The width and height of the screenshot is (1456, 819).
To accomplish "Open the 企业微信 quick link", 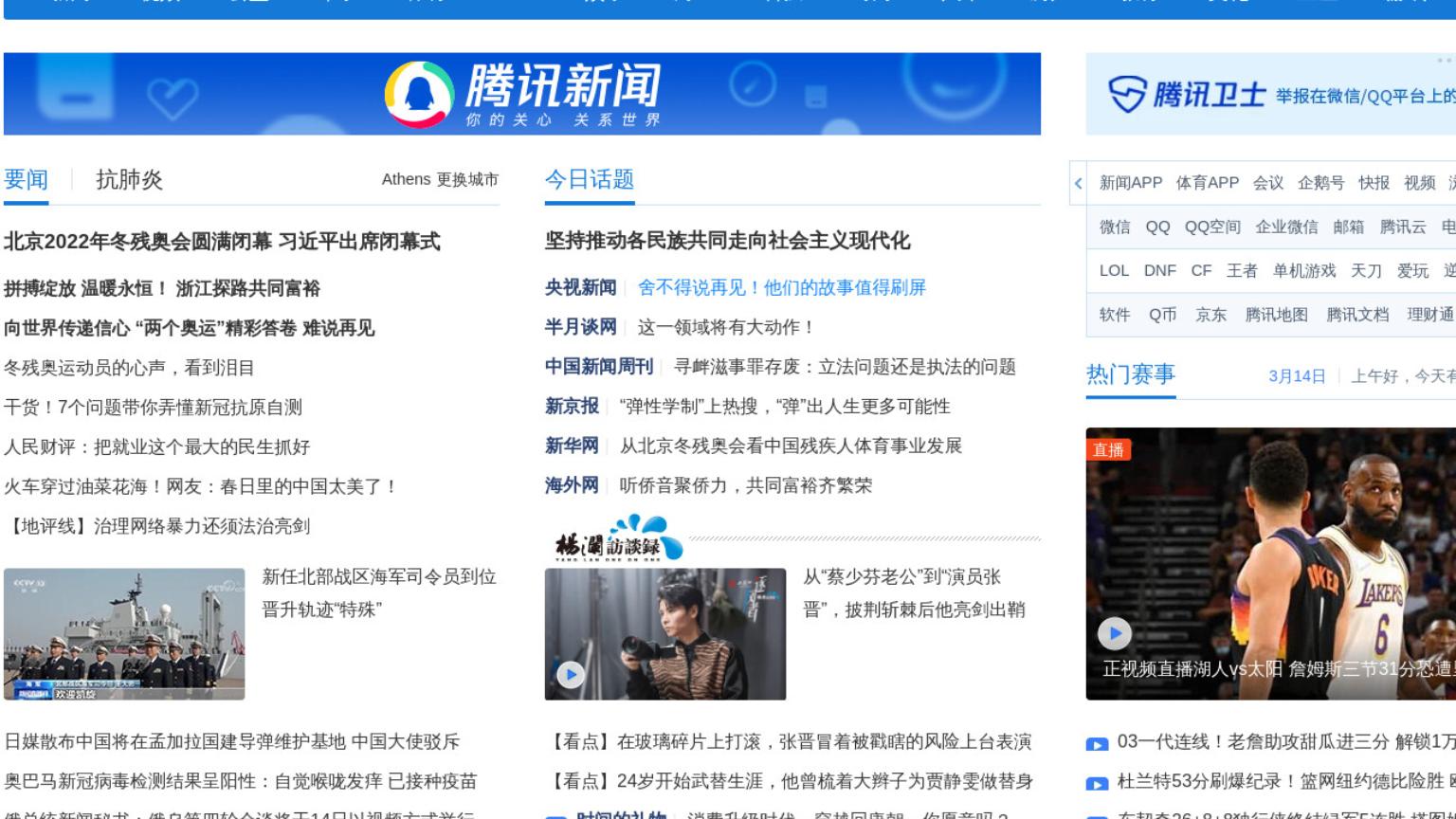I will pyautogui.click(x=1286, y=227).
